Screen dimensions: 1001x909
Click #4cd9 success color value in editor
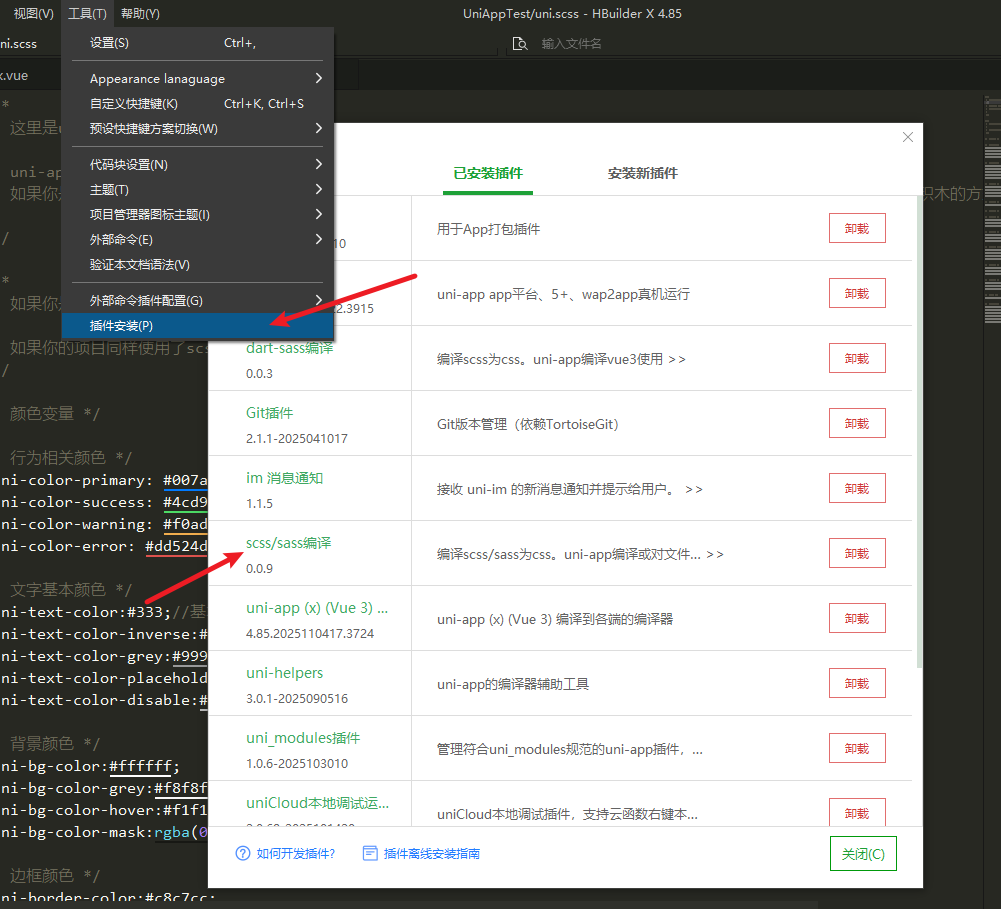click(185, 502)
